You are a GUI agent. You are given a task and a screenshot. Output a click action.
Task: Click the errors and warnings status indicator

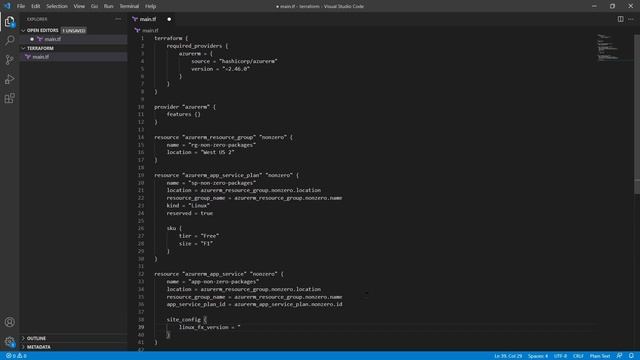[16, 356]
